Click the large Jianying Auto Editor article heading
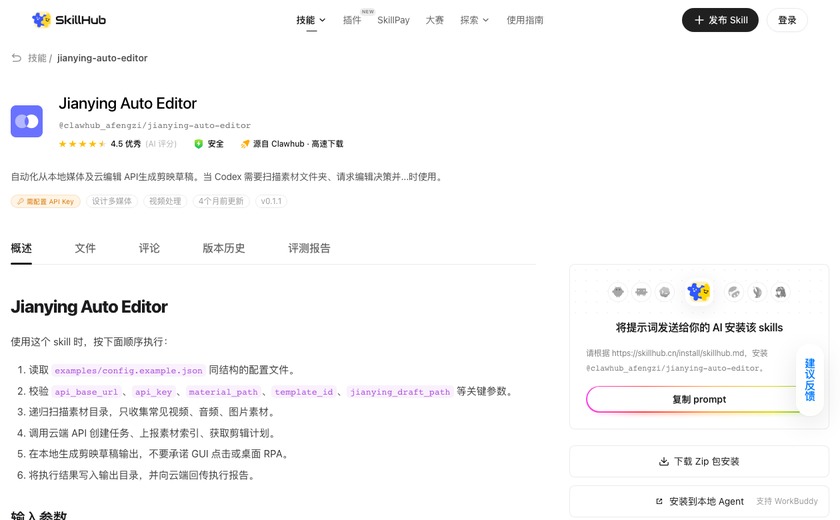 pyautogui.click(x=89, y=307)
